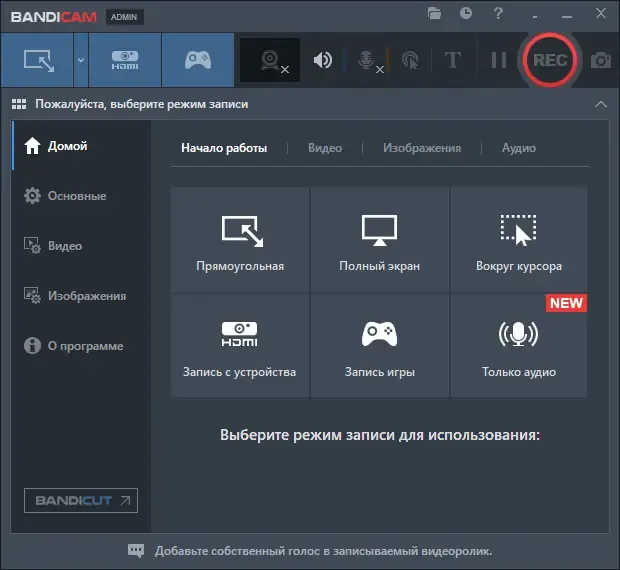
Task: Click the chat message icon at bottom
Action: (136, 551)
